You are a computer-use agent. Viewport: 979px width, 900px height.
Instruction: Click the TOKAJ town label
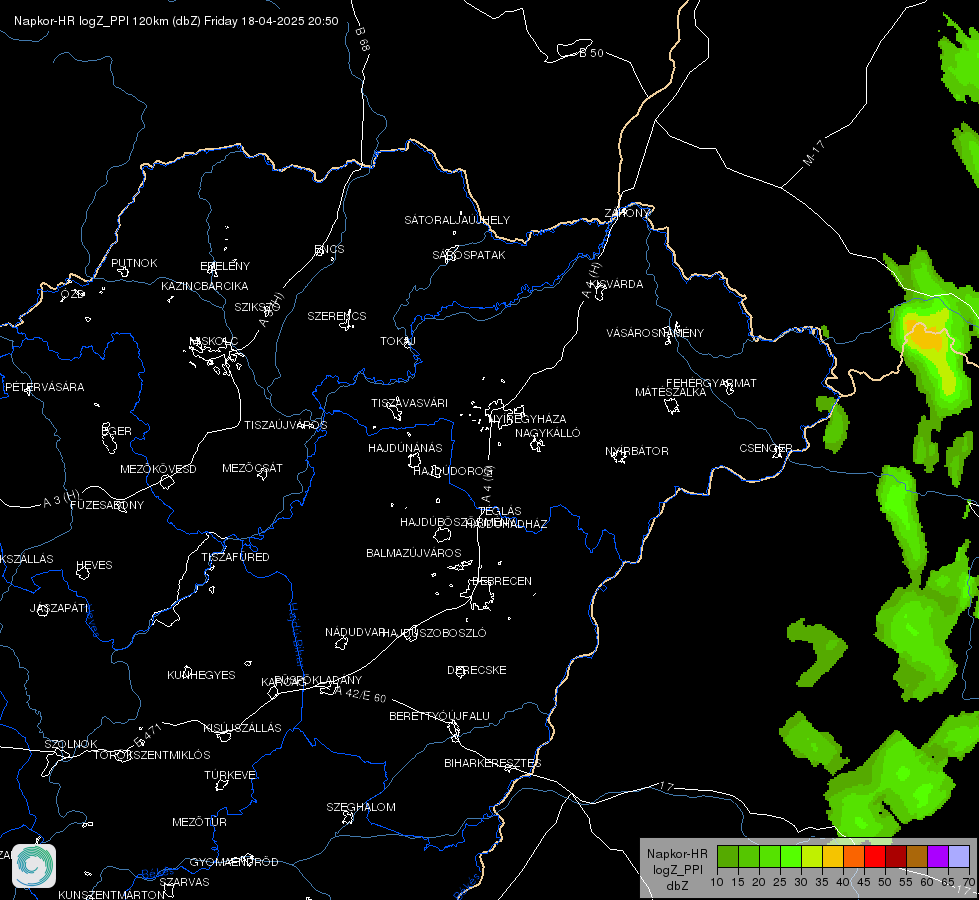398,341
